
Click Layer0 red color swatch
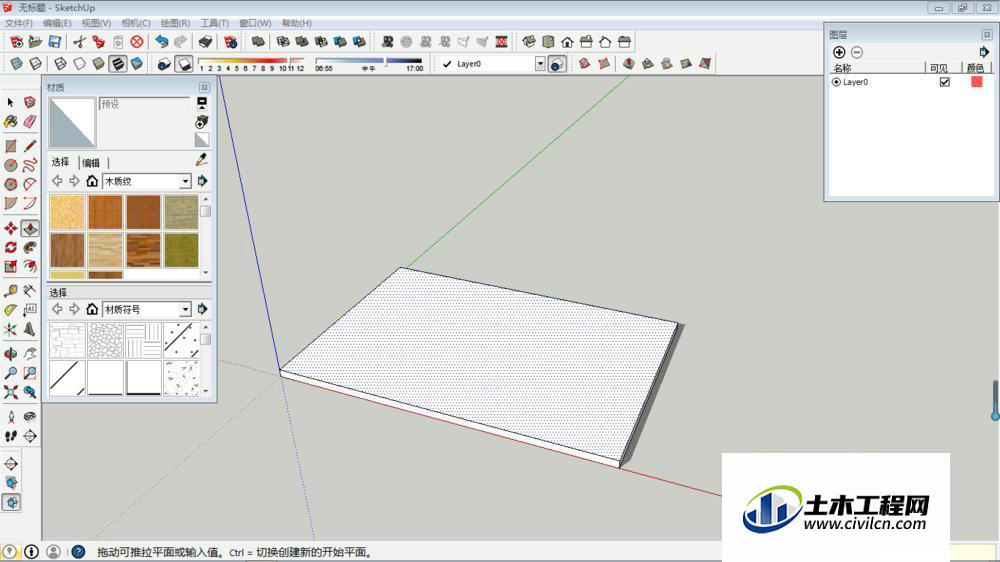click(976, 82)
